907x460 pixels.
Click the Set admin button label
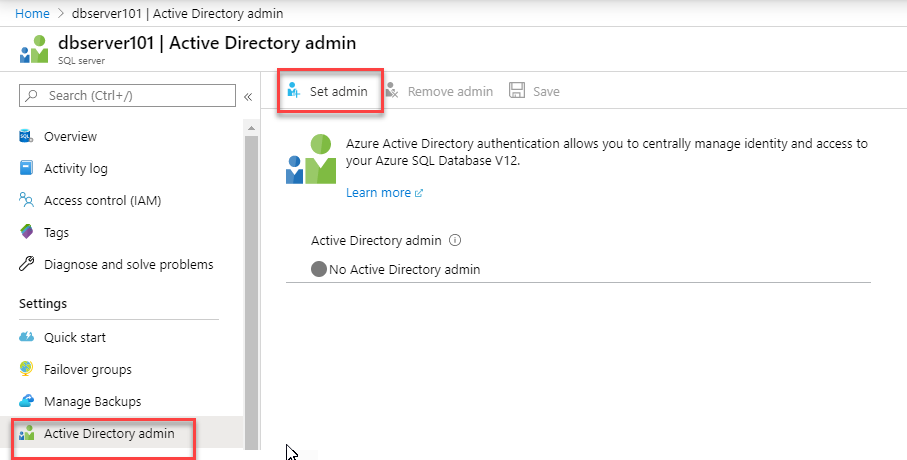point(338,91)
